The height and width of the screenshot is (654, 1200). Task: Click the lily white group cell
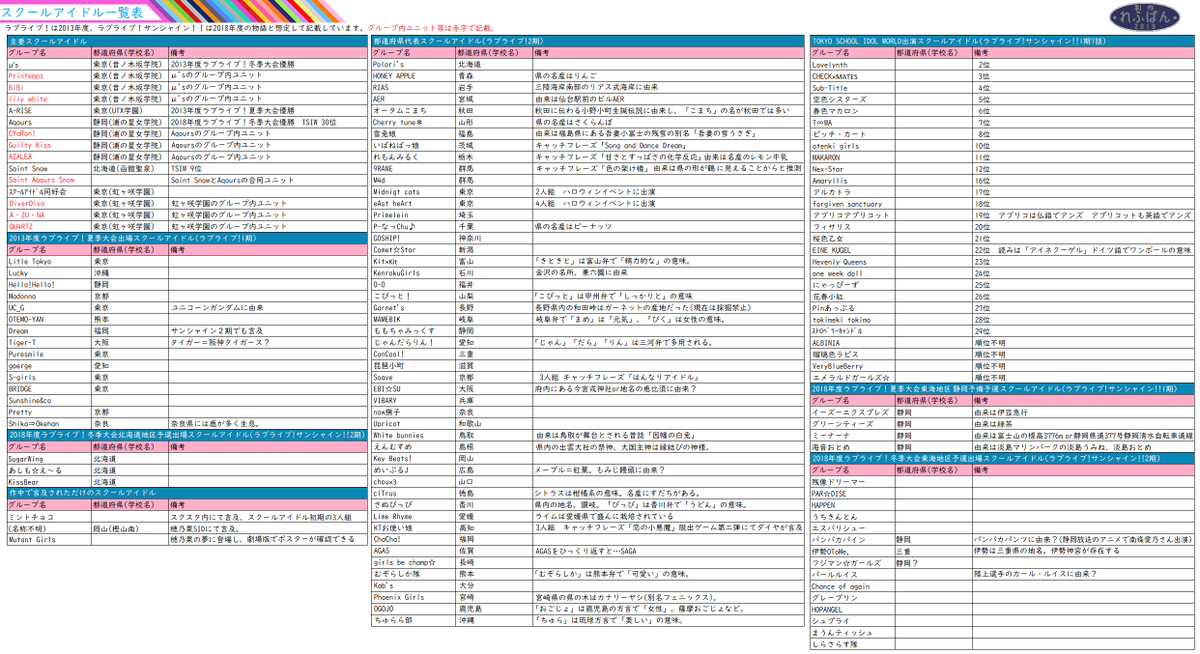pos(49,99)
